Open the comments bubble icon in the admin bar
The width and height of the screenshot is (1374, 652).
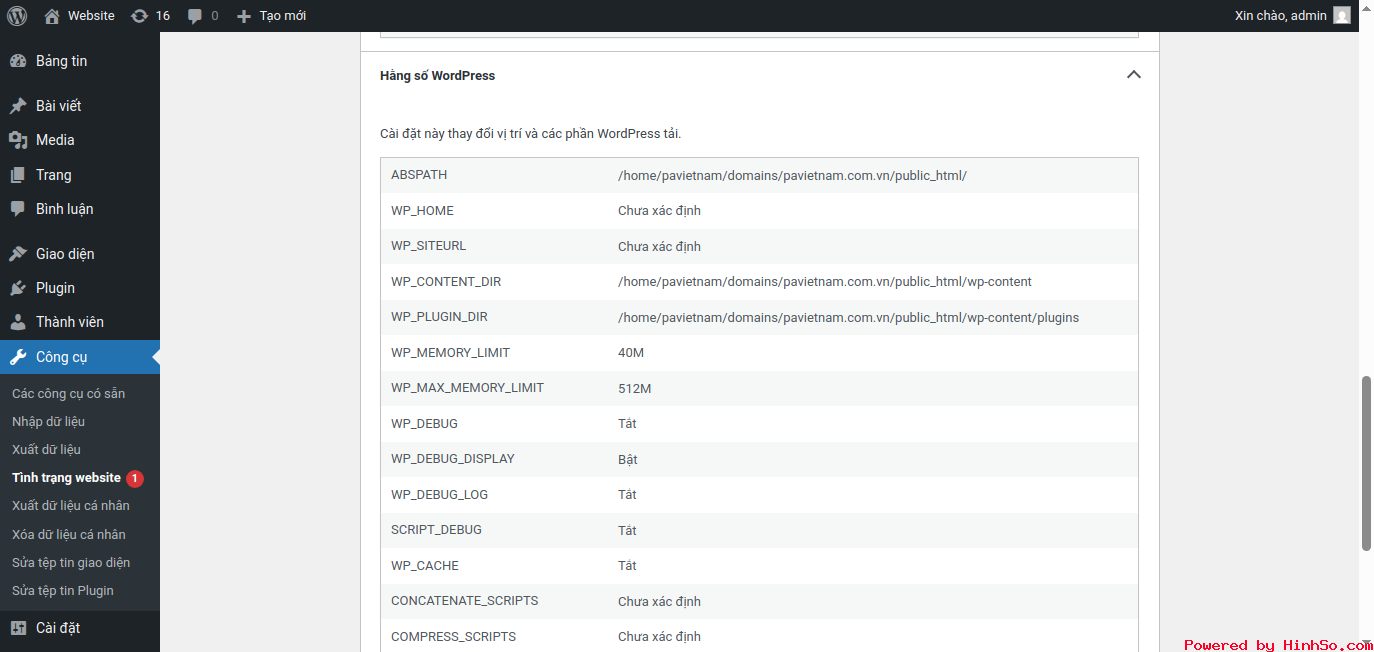pos(194,16)
